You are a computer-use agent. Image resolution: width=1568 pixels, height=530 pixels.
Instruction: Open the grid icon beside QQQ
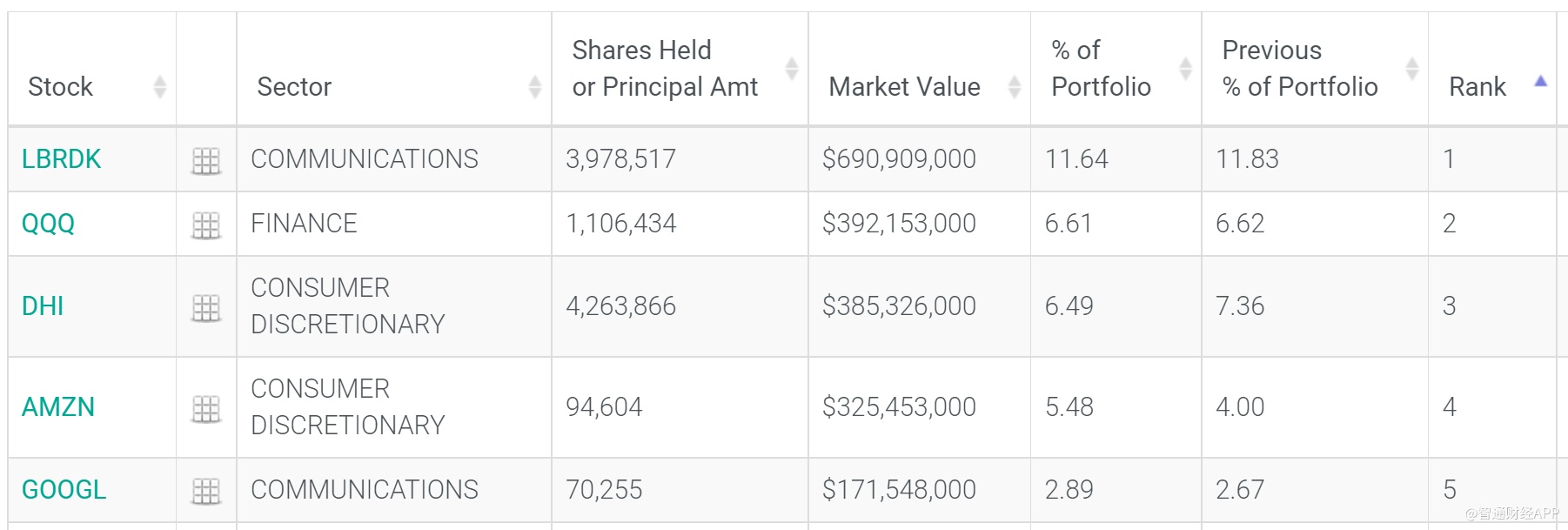(x=206, y=225)
